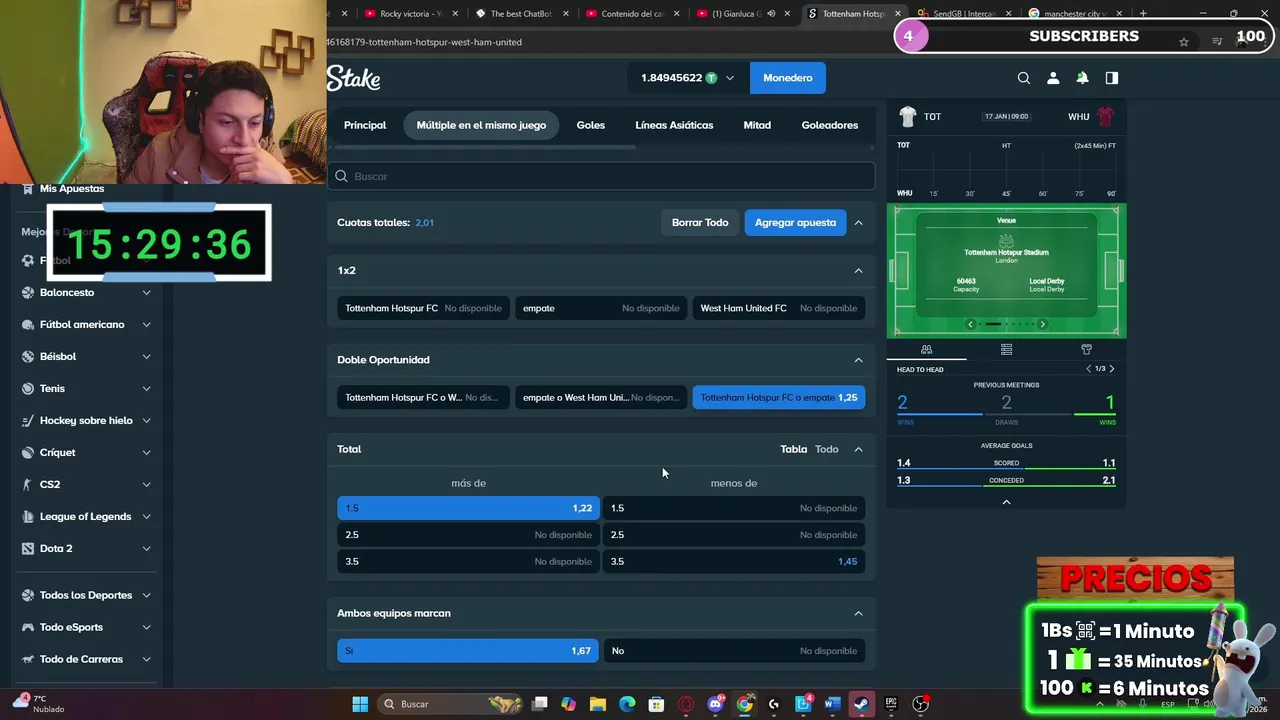
Task: Expand Baloncesto sidebar menu
Action: pos(146,293)
